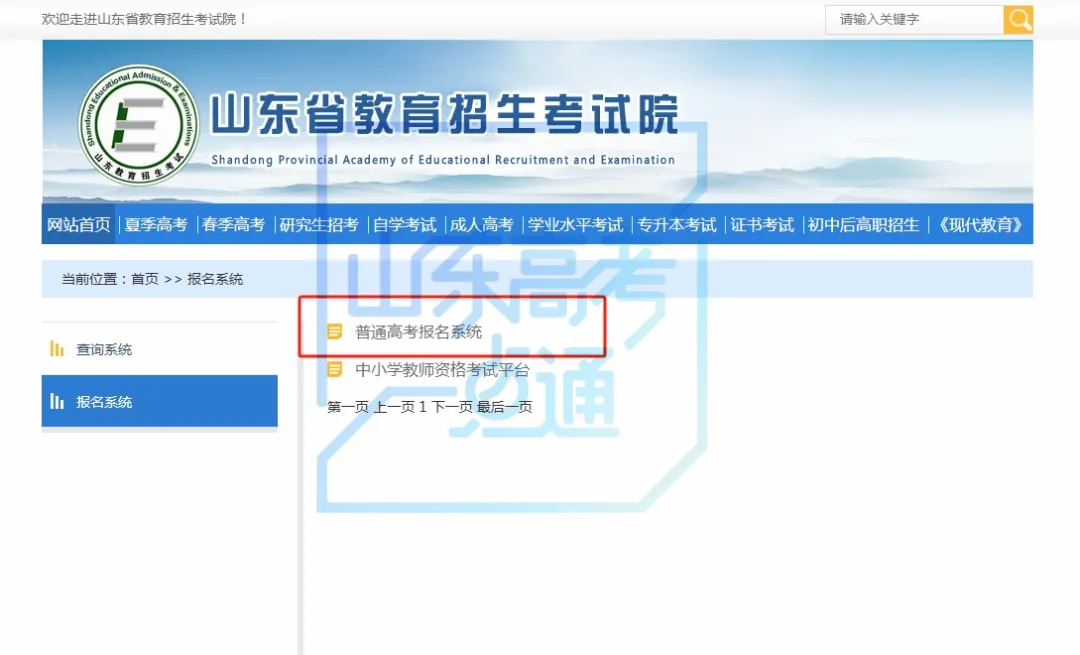The height and width of the screenshot is (655, 1080).
Task: Open the 研究生招考 menu item
Action: click(x=319, y=225)
